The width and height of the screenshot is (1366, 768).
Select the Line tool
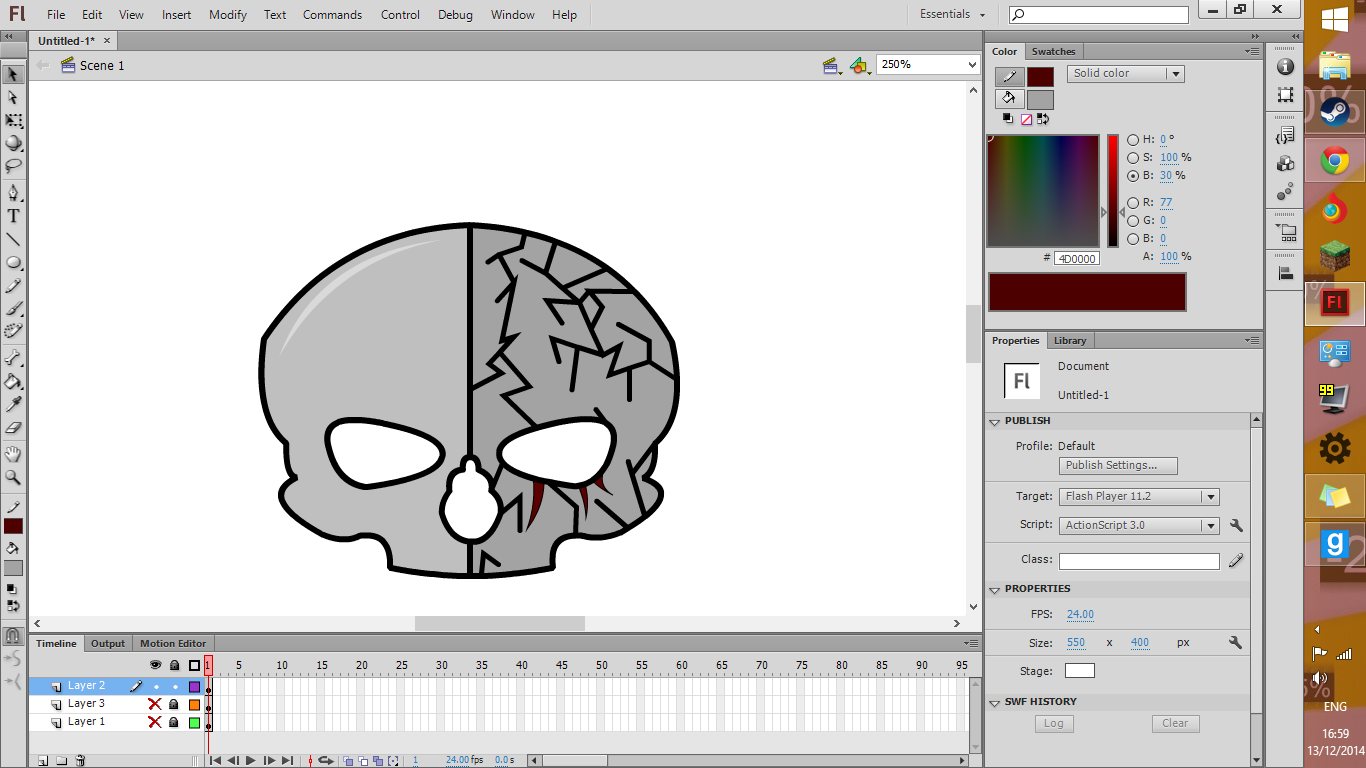pos(13,239)
